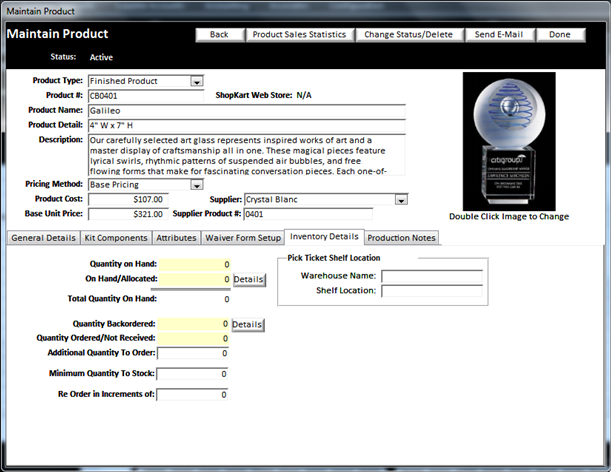Viewport: 611px width, 472px height.
Task: Click the Product Name field Galileo
Action: 247,111
